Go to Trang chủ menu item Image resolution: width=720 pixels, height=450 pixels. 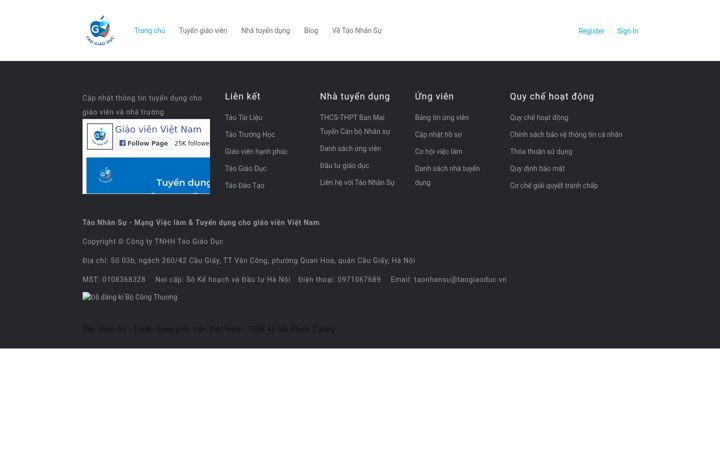[150, 31]
